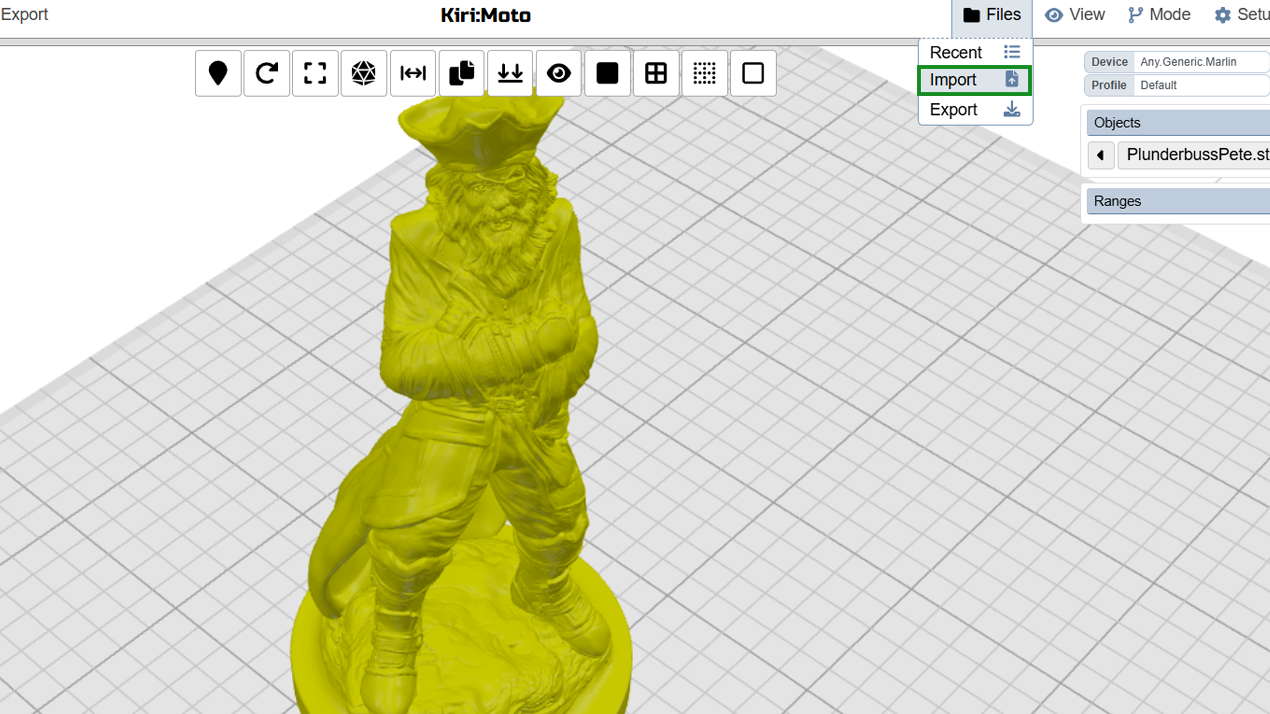This screenshot has width=1270, height=714.
Task: Select the PlunderbussPete object entry
Action: tap(1194, 155)
